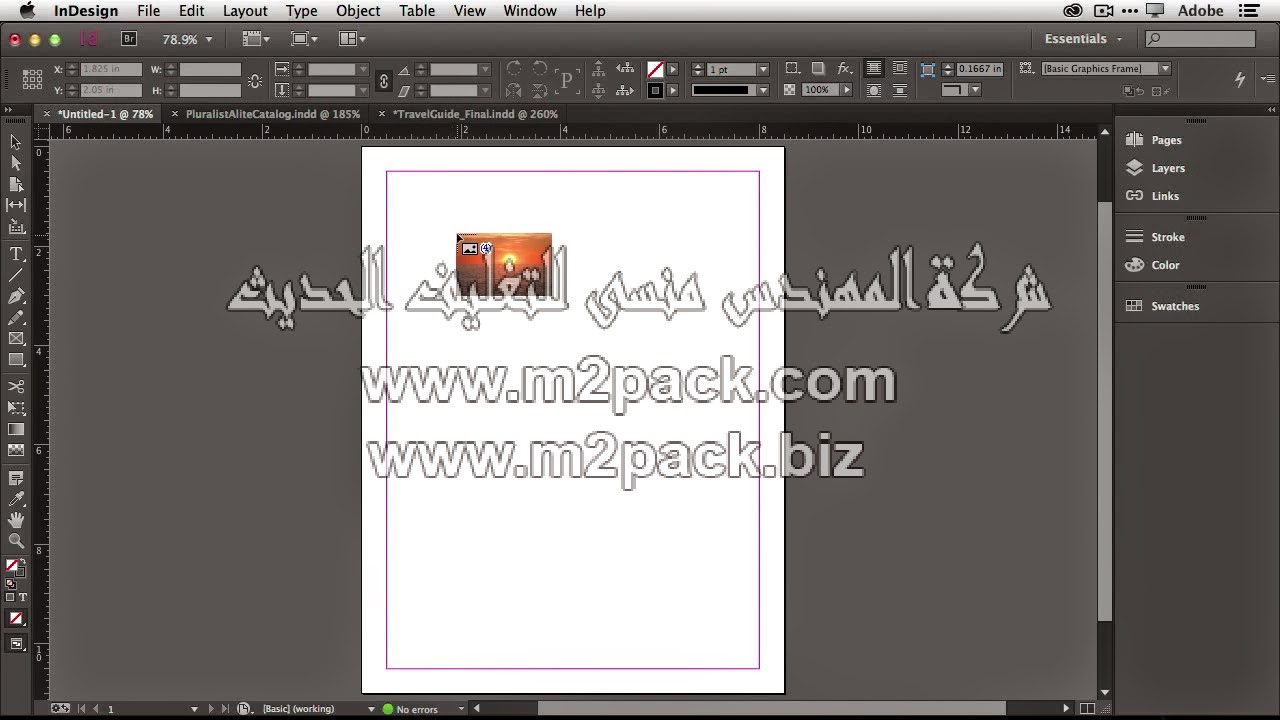This screenshot has width=1280, height=720.
Task: Open the Type menu
Action: click(x=301, y=11)
